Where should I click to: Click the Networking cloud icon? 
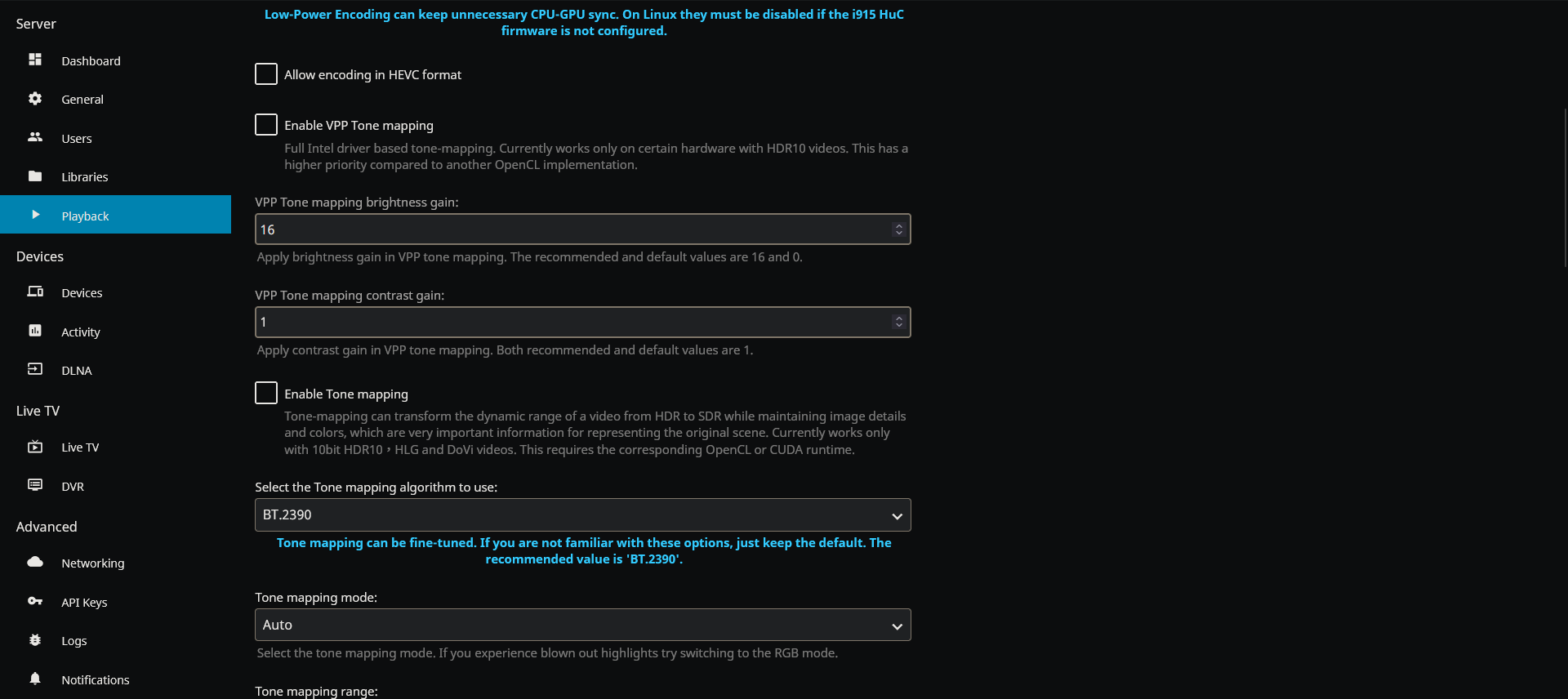[x=35, y=562]
